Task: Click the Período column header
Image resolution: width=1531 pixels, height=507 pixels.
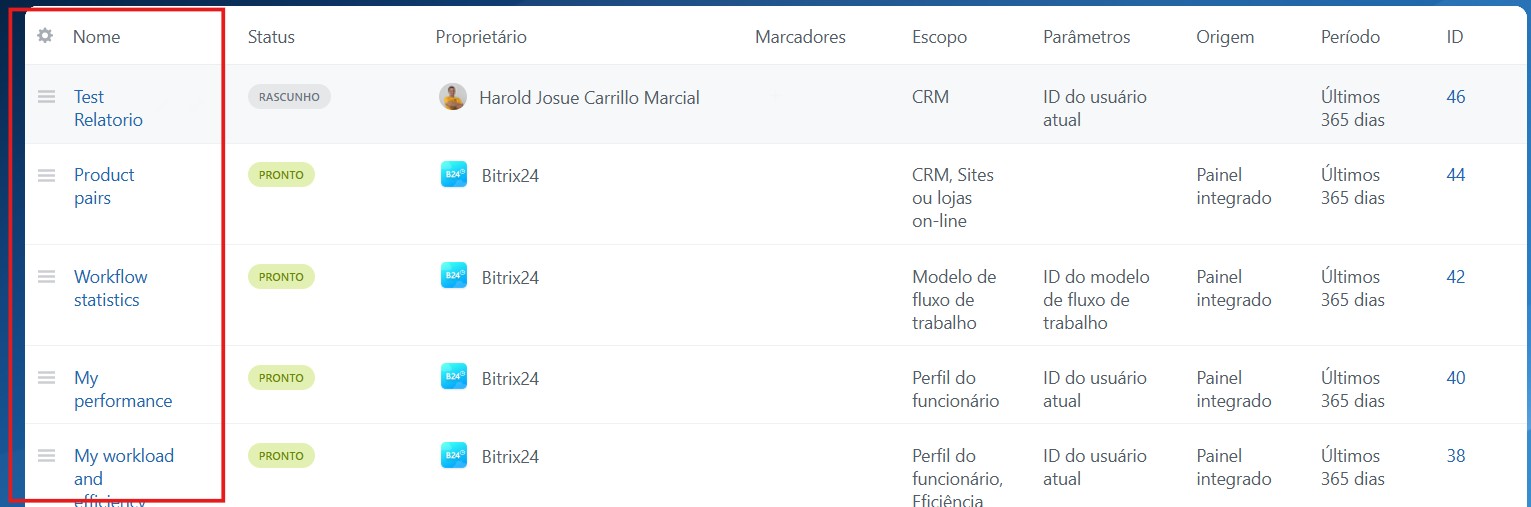Action: 1350,37
